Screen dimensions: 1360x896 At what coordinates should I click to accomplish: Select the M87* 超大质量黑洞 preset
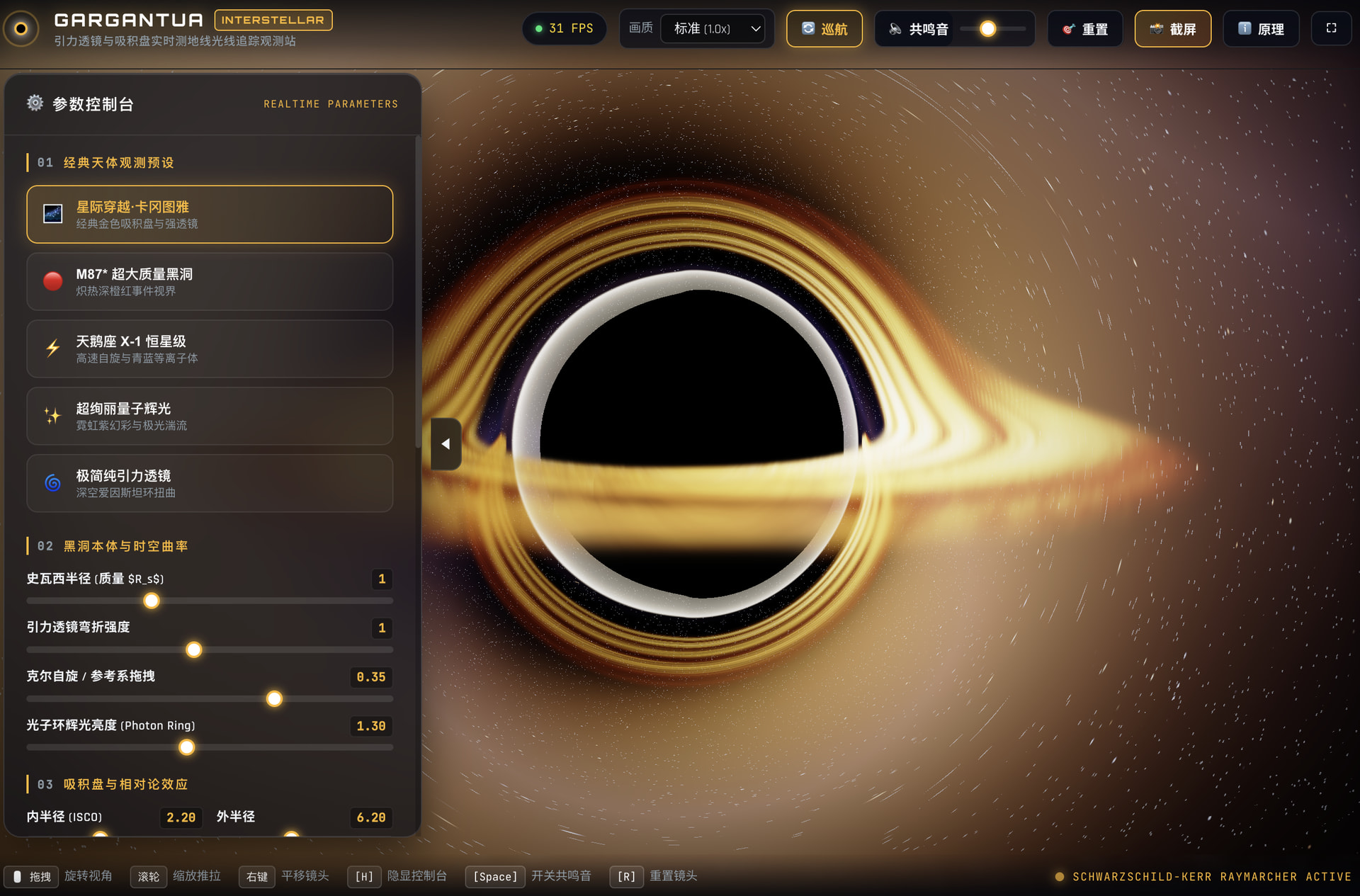[210, 282]
